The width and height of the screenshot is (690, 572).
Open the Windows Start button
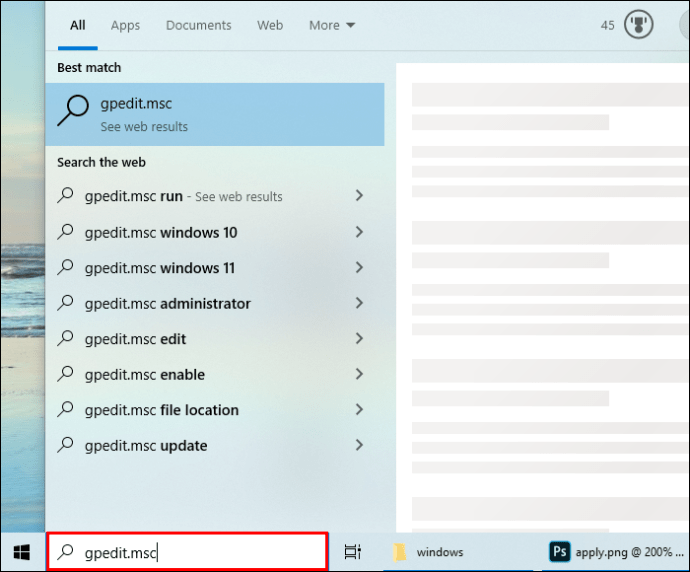pos(22,552)
